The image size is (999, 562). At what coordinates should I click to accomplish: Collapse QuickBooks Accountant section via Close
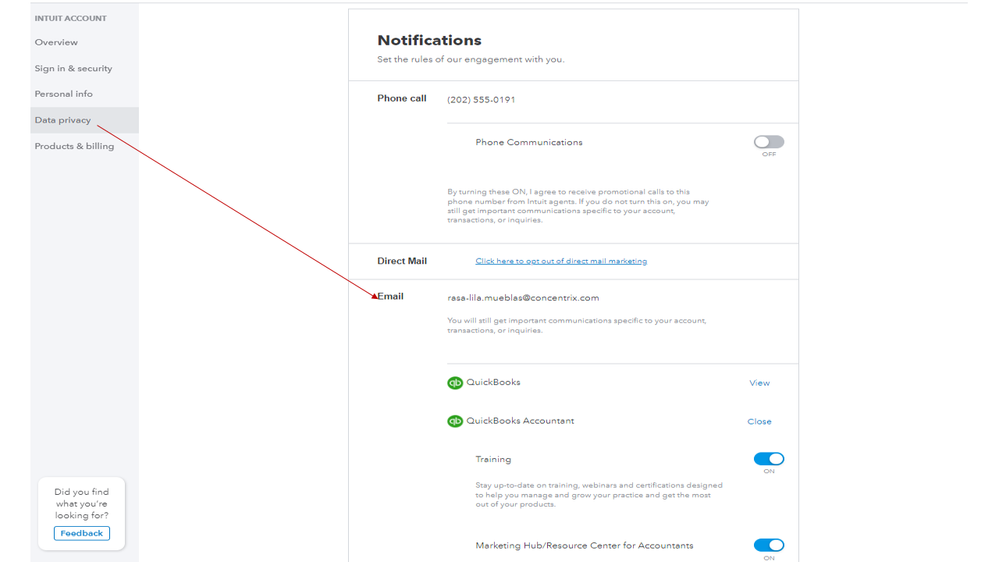tap(759, 422)
